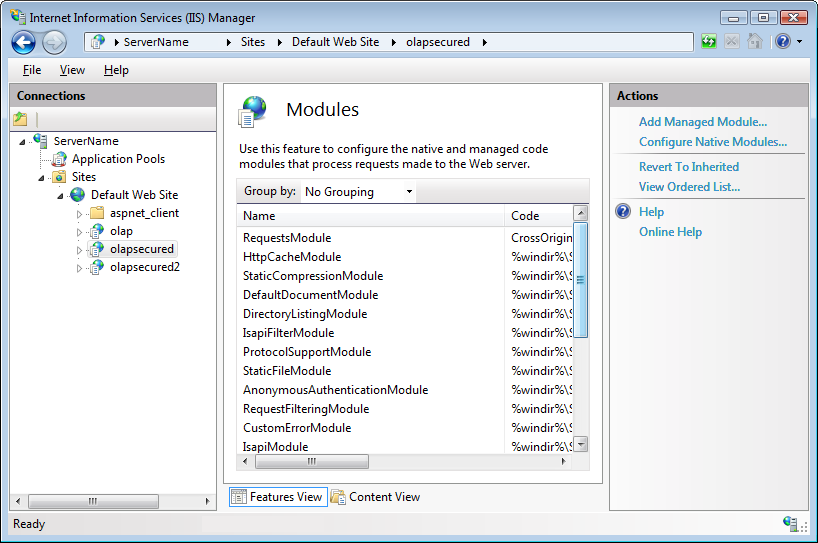This screenshot has height=543, width=818.
Task: Expand the aspnet_client folder node
Action: [x=80, y=214]
